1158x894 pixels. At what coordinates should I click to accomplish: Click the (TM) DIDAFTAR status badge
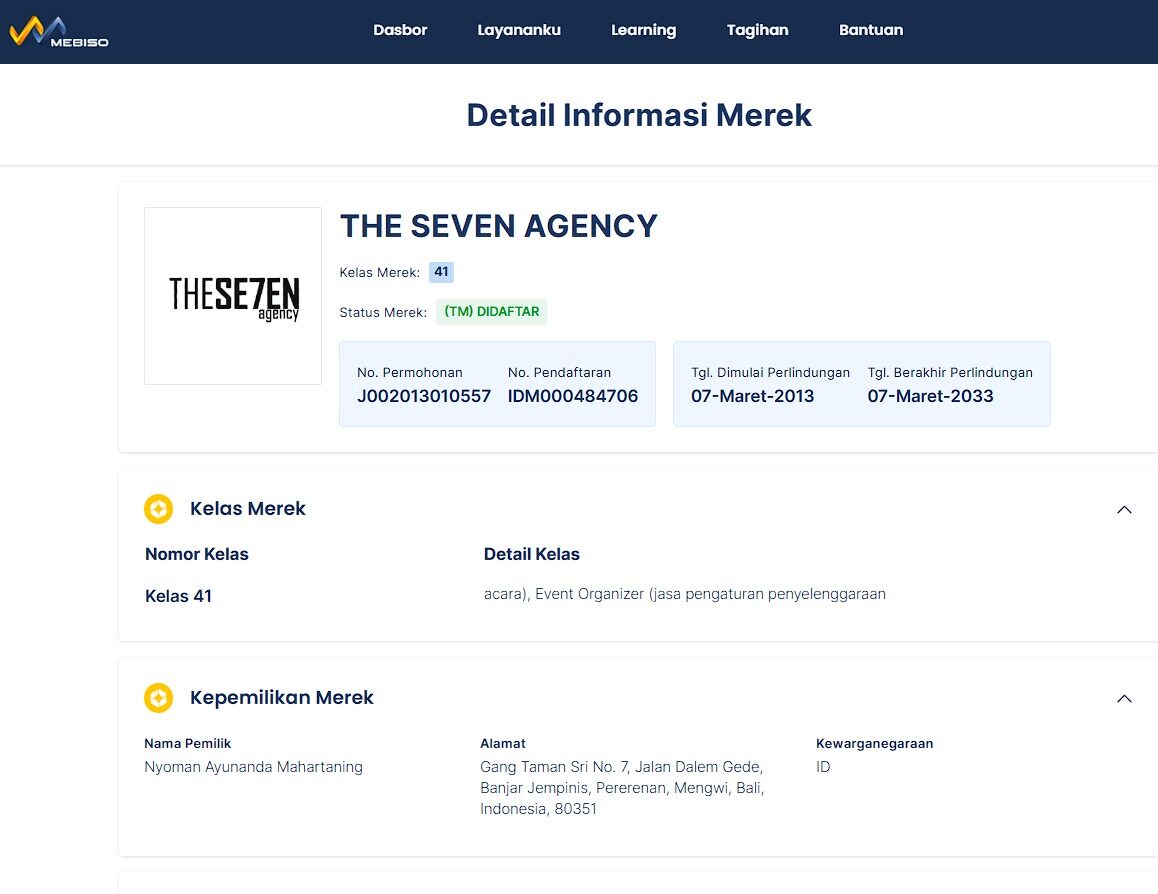pos(491,312)
